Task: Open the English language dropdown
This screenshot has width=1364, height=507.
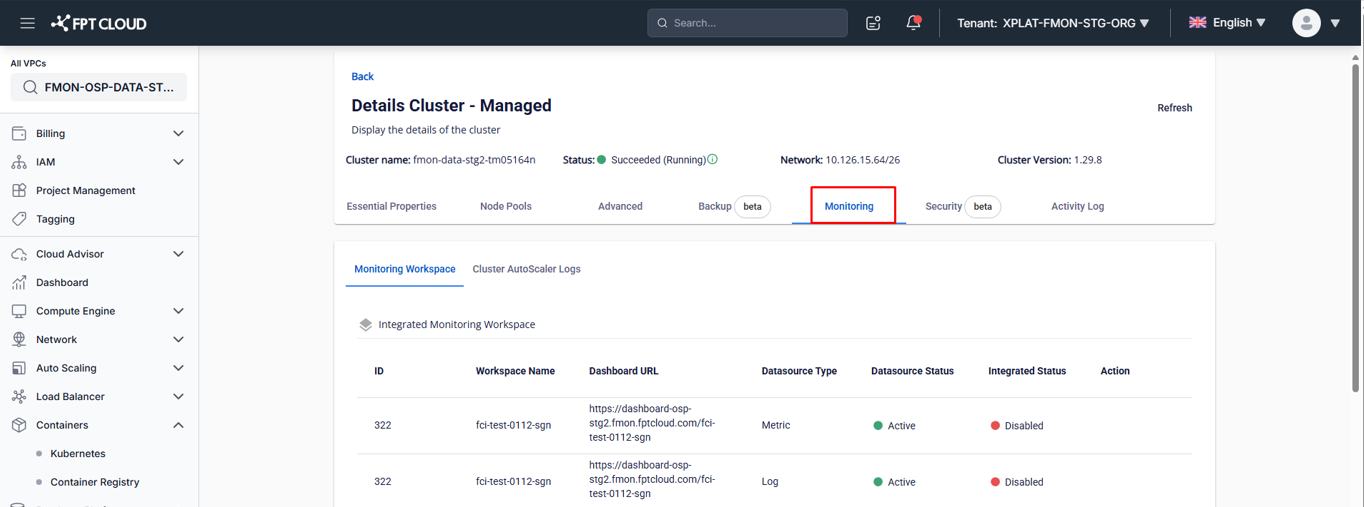Action: point(1227,23)
